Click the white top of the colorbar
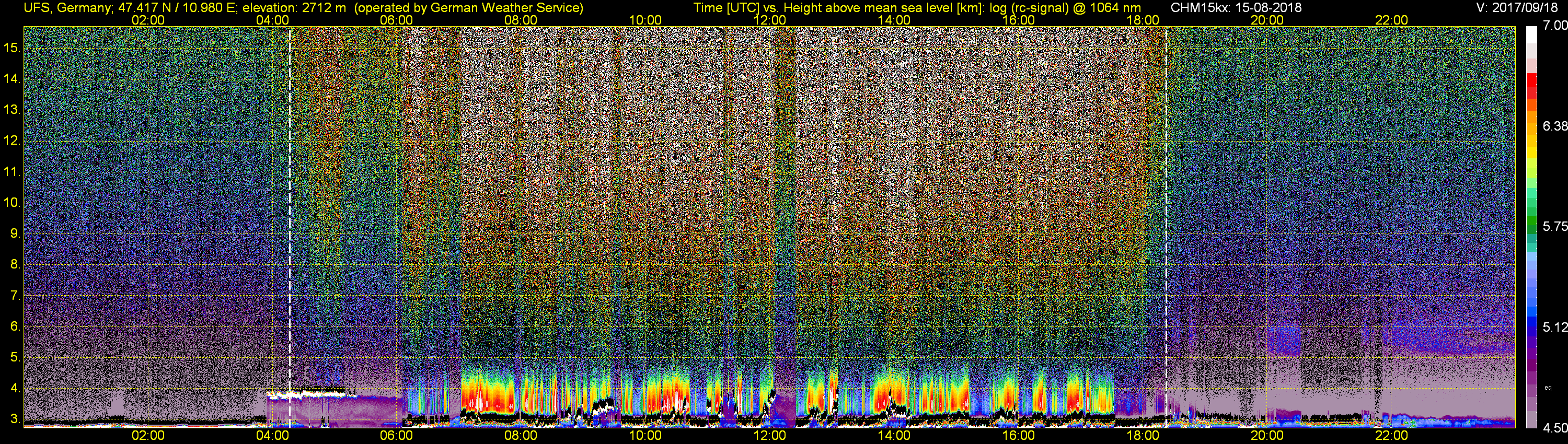The height and width of the screenshot is (444, 1568). point(1531,37)
